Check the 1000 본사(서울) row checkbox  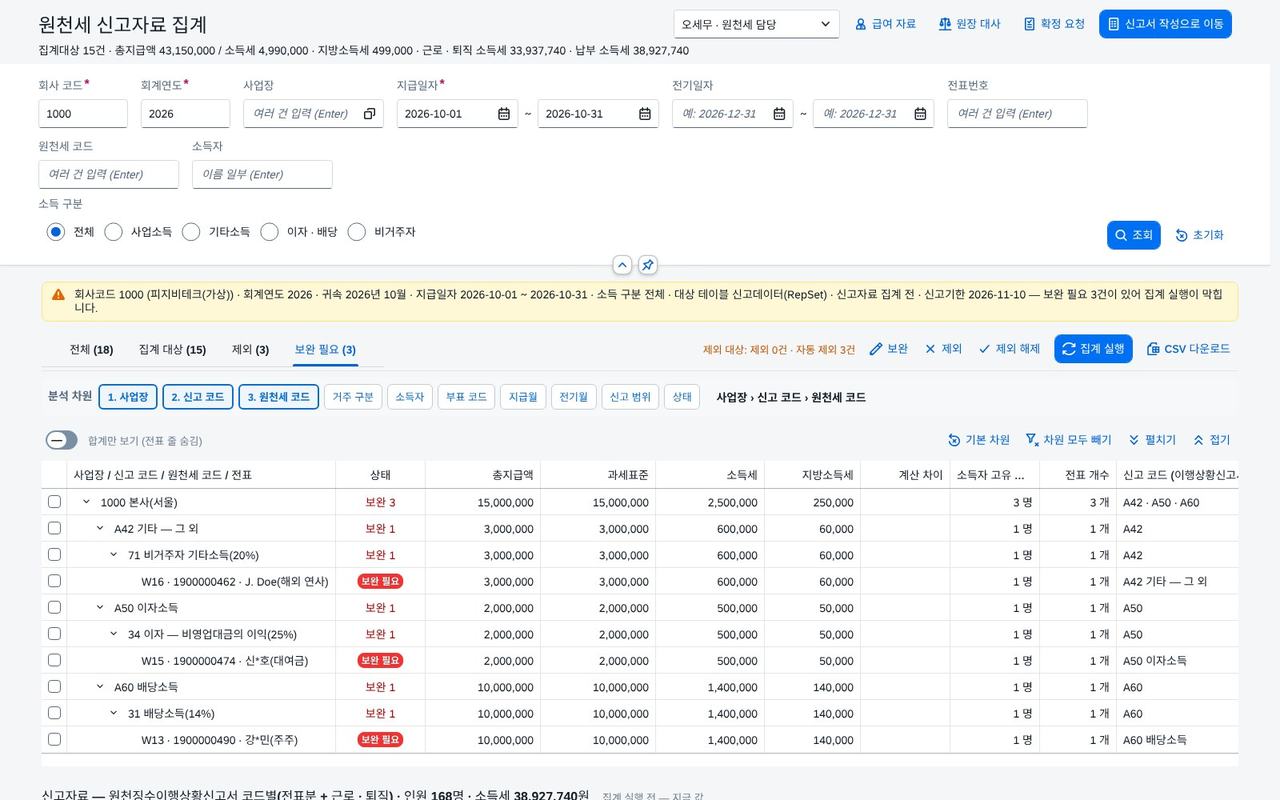(x=55, y=502)
